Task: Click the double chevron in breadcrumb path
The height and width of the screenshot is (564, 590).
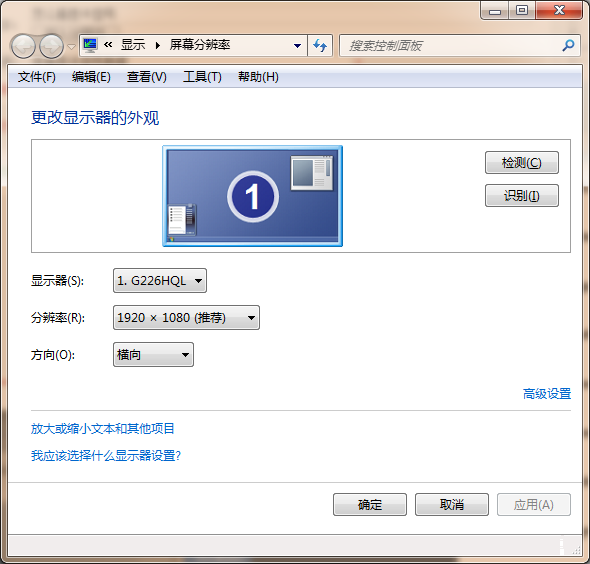Action: [108, 45]
